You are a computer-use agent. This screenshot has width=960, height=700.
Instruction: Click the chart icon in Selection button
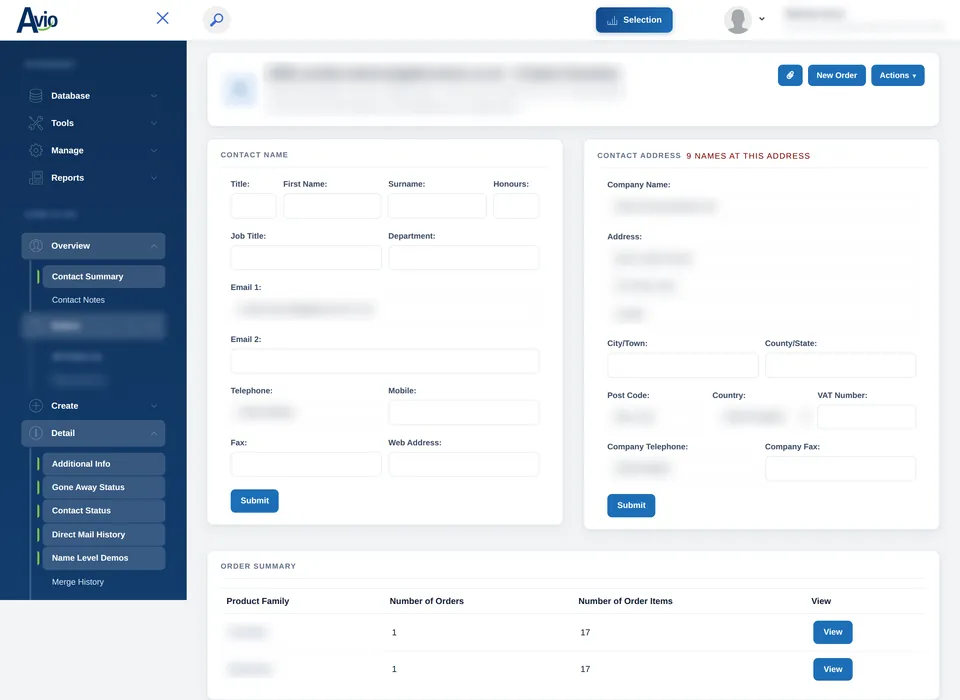(x=612, y=20)
